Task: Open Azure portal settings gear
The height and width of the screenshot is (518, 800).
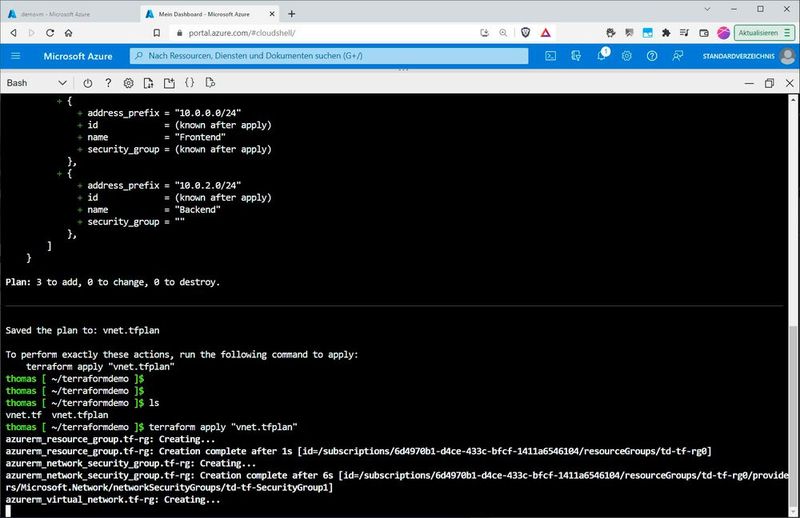Action: click(x=627, y=56)
